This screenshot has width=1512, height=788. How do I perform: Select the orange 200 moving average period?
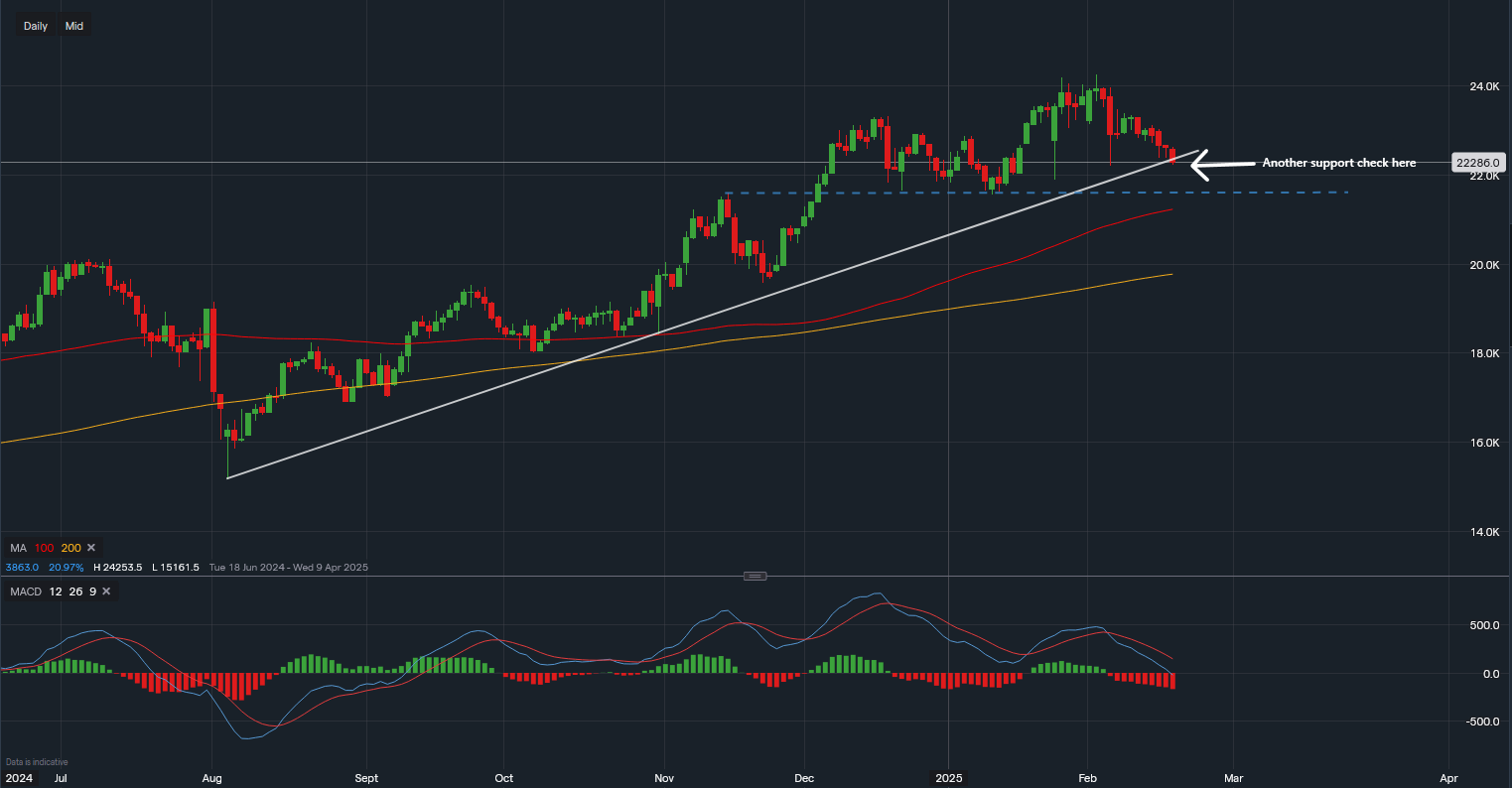[70, 548]
